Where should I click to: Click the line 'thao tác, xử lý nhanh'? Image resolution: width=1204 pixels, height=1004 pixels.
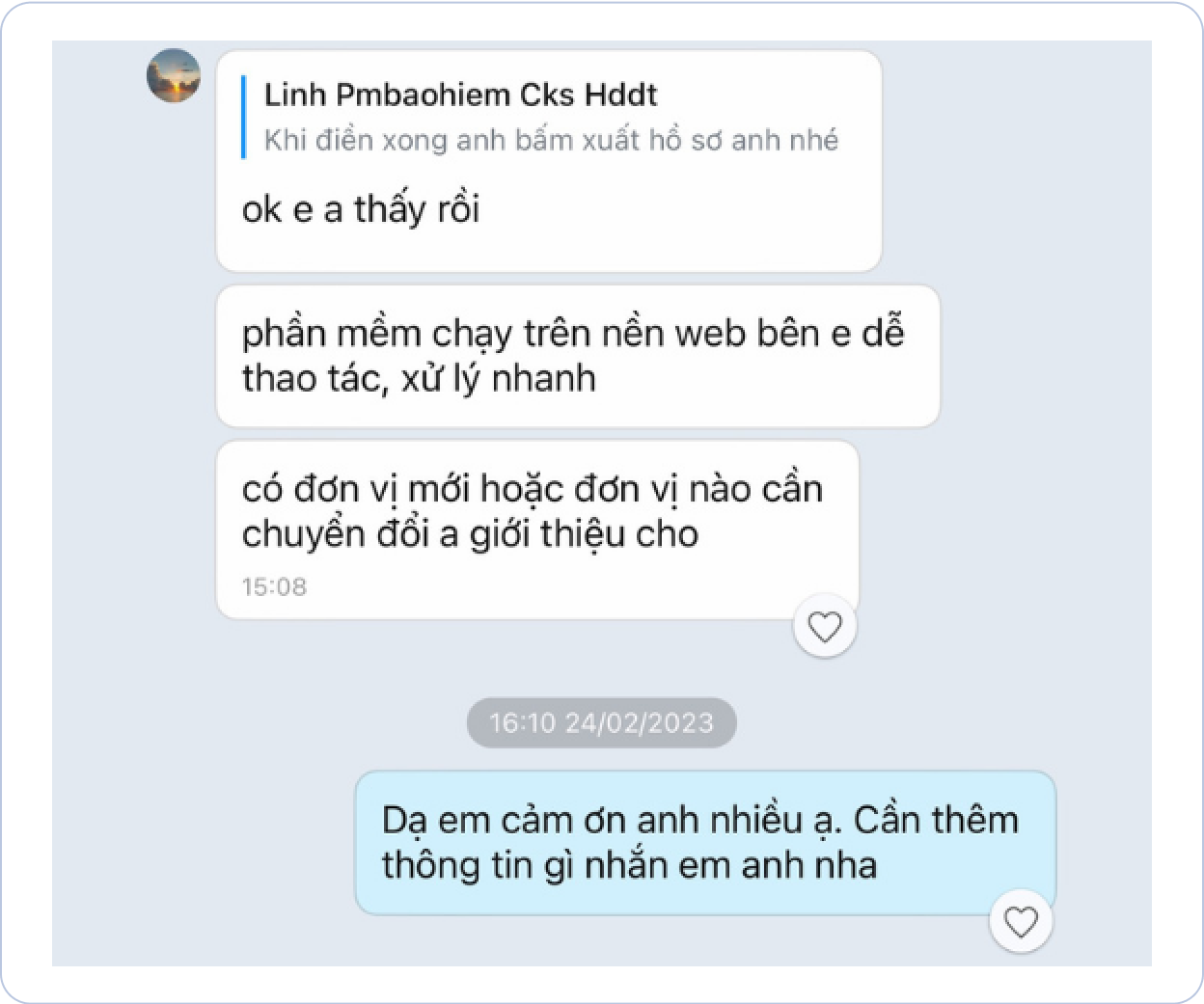pos(419,378)
